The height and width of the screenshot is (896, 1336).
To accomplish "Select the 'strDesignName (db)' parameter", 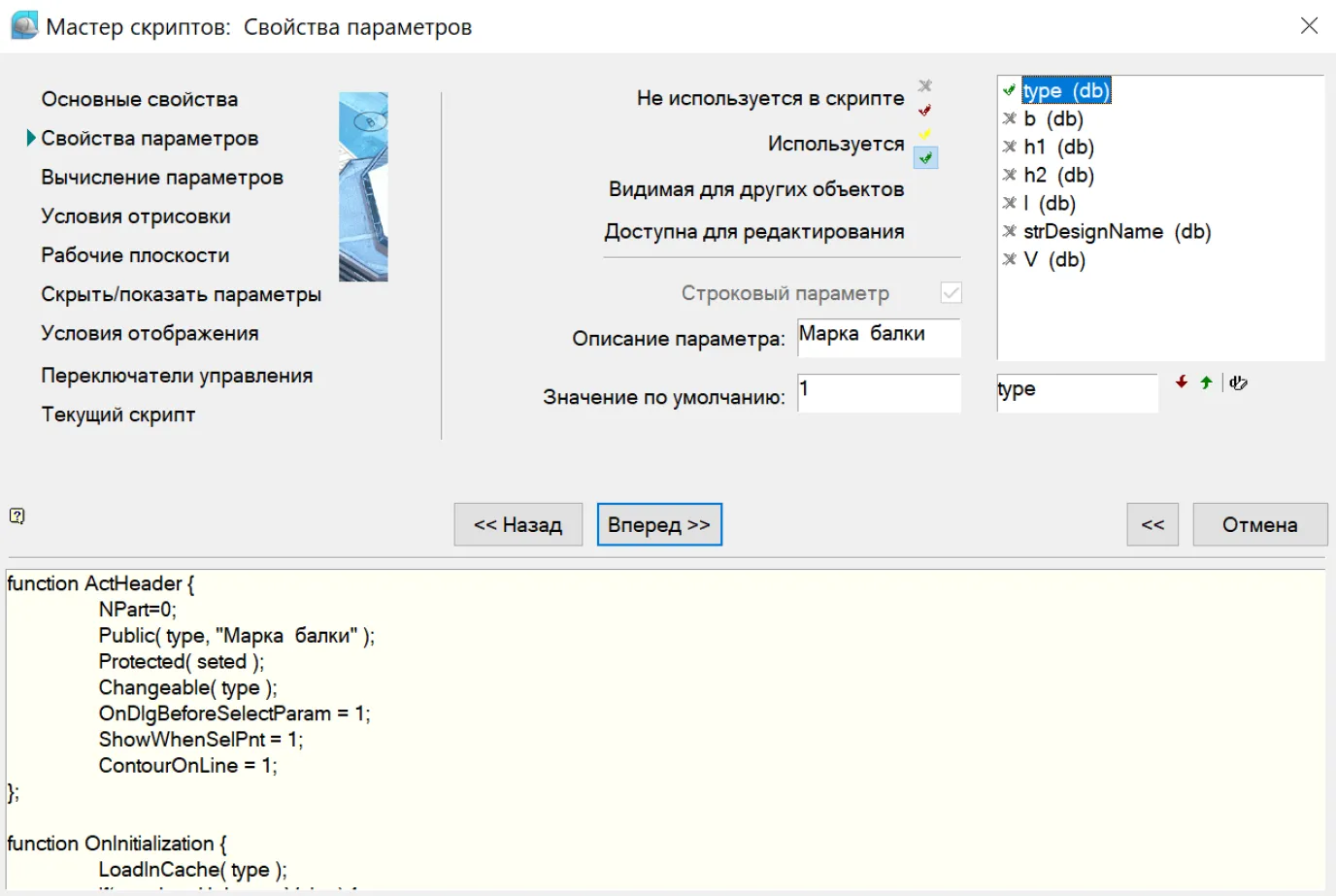I will [x=1117, y=232].
